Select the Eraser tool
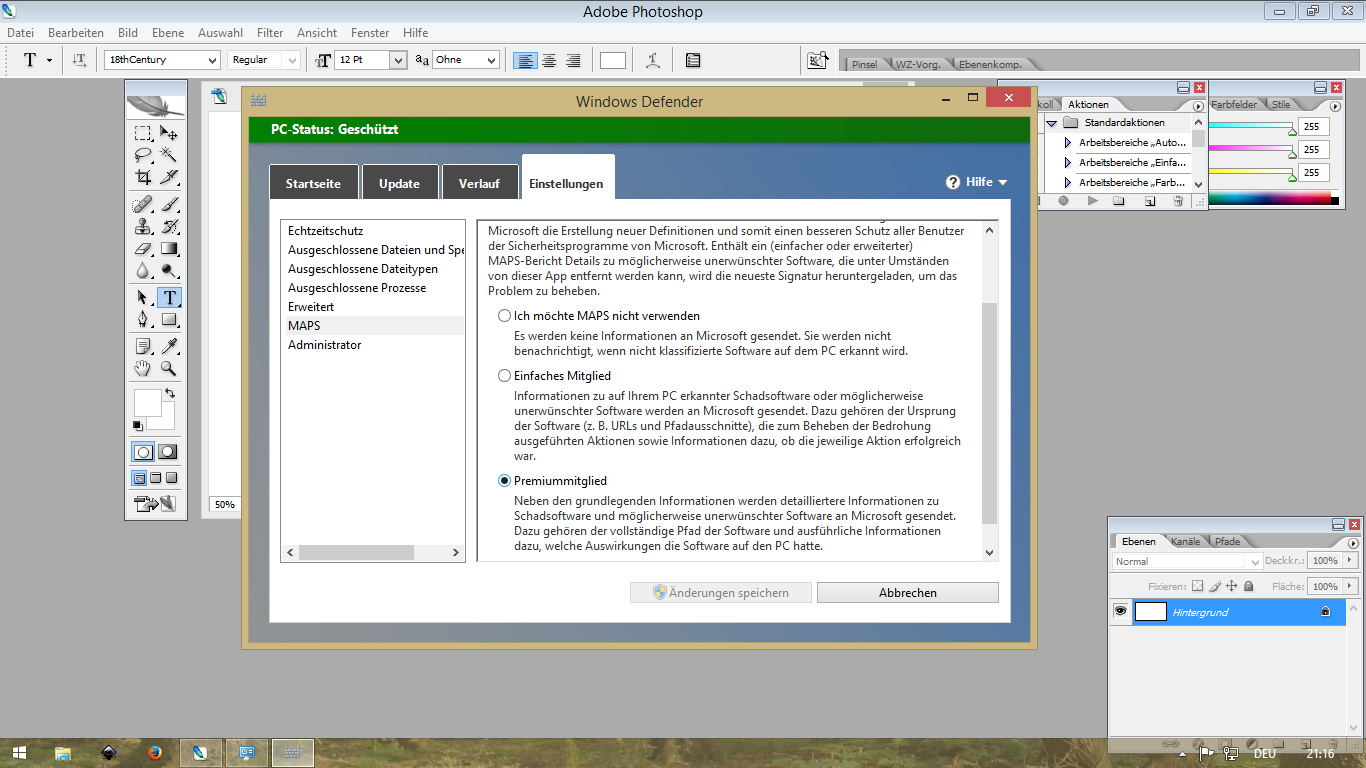This screenshot has height=768, width=1366. (x=144, y=249)
